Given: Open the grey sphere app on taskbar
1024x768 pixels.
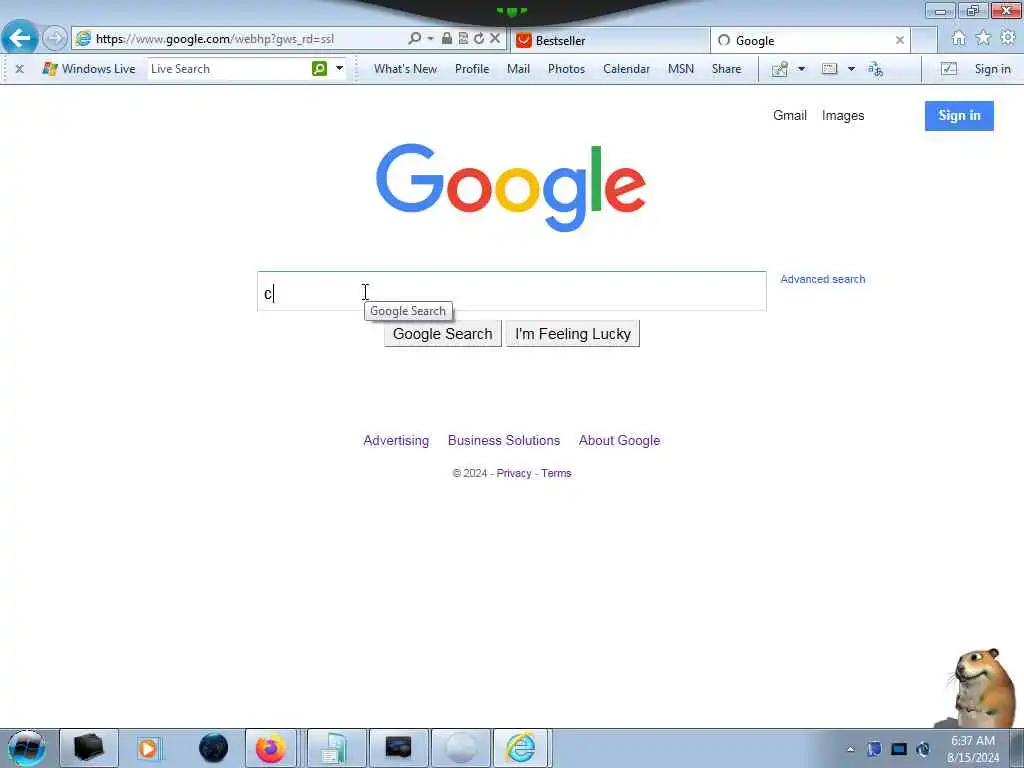Looking at the screenshot, I should (460, 748).
